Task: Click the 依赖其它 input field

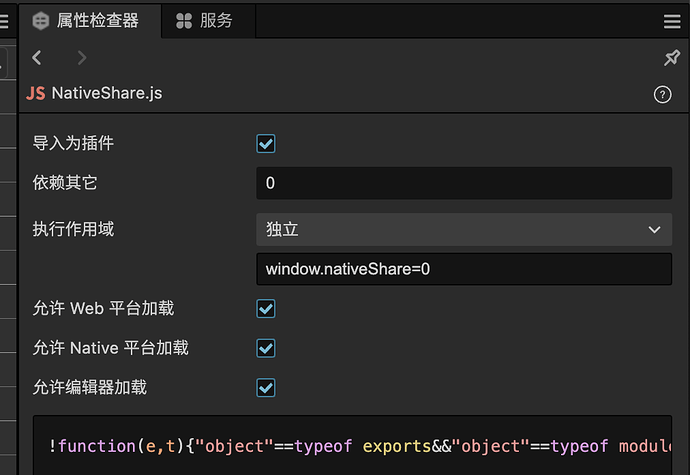Action: (463, 183)
